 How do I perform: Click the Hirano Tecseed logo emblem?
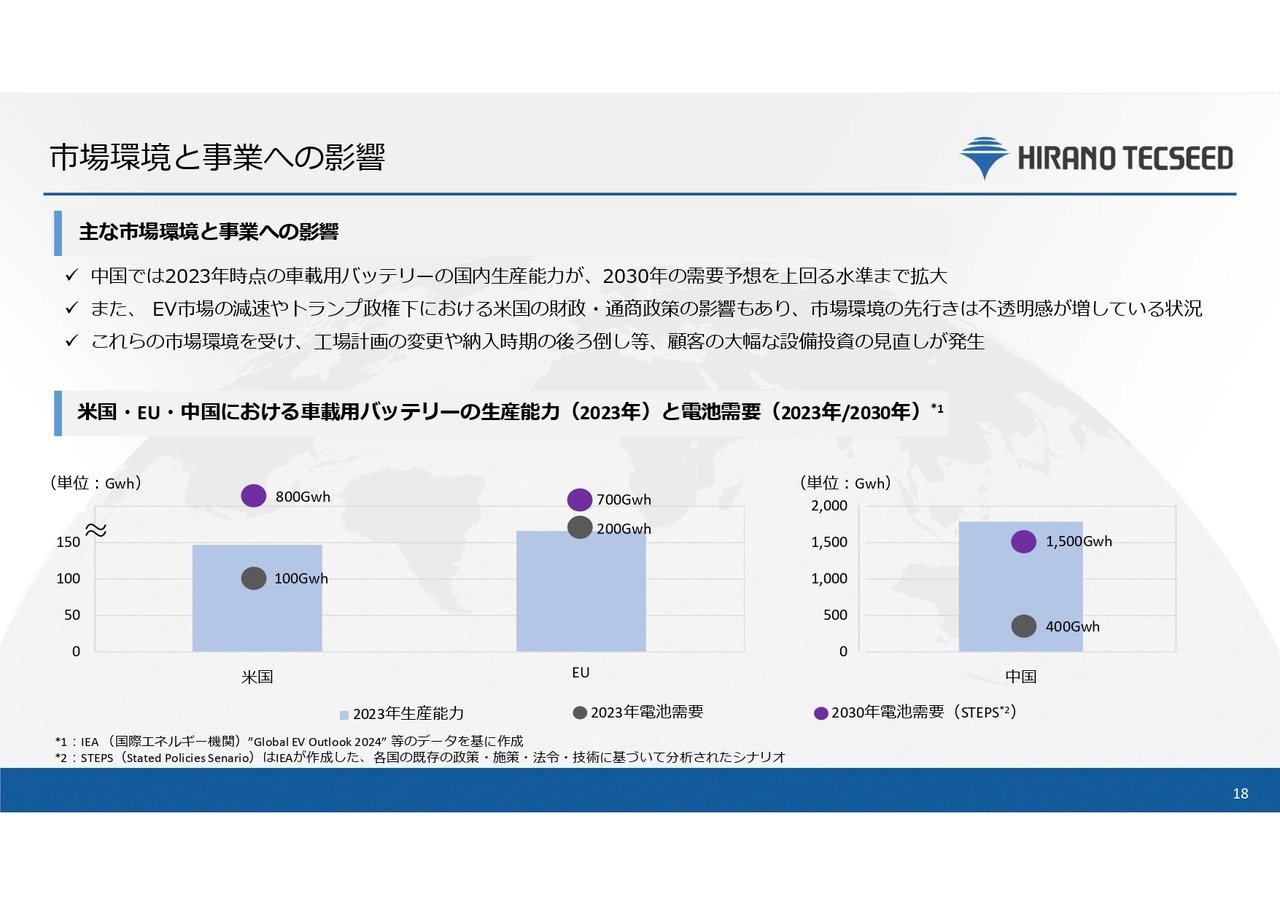pos(985,158)
